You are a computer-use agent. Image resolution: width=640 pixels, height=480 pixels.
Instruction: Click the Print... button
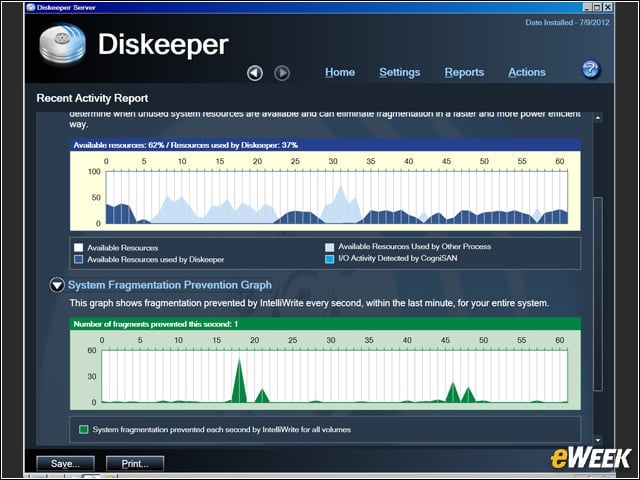click(135, 464)
